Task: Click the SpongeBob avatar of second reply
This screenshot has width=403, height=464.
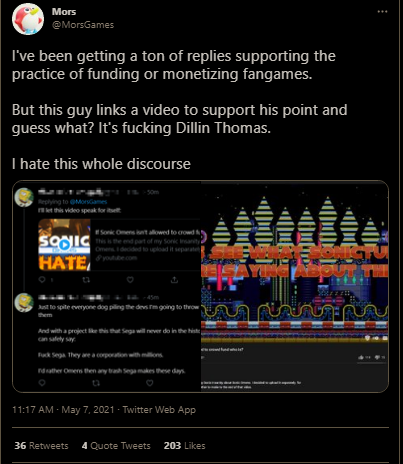Action: point(24,302)
